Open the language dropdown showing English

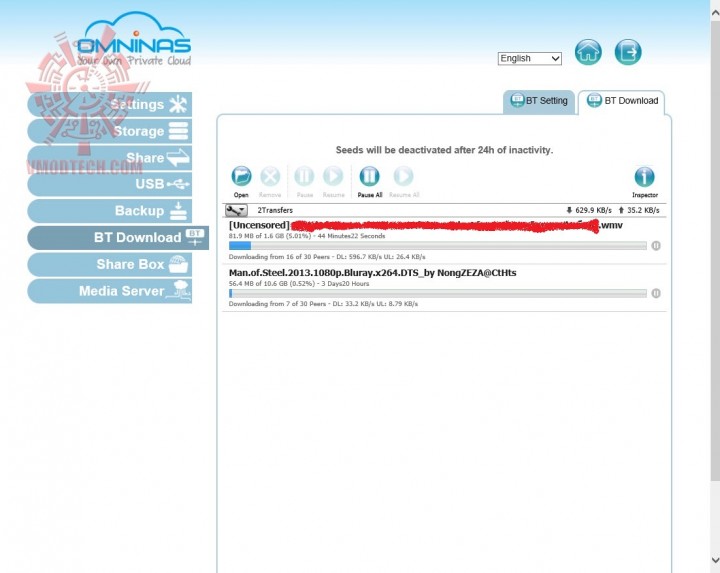529,58
